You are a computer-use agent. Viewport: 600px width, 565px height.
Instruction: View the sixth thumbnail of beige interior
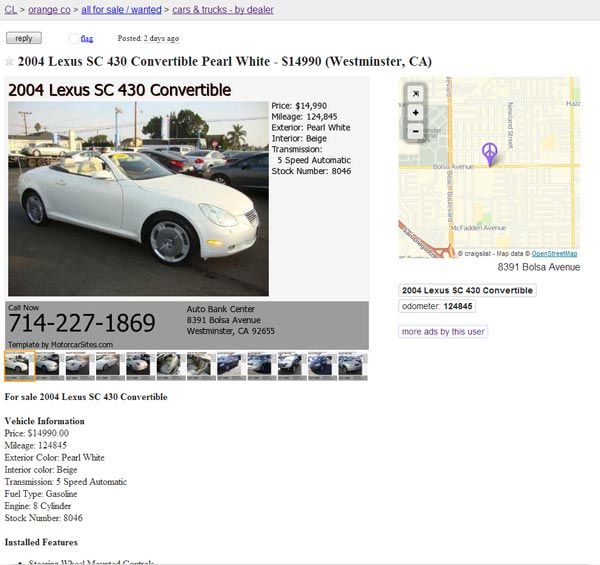[x=171, y=366]
